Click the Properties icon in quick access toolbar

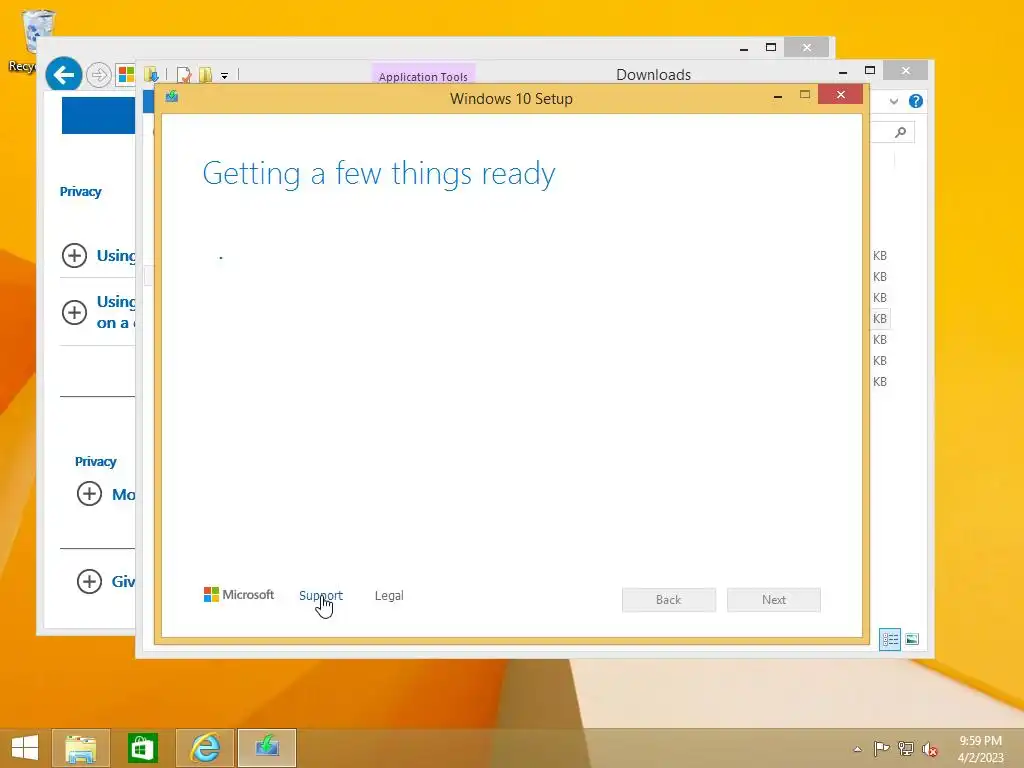coord(184,75)
